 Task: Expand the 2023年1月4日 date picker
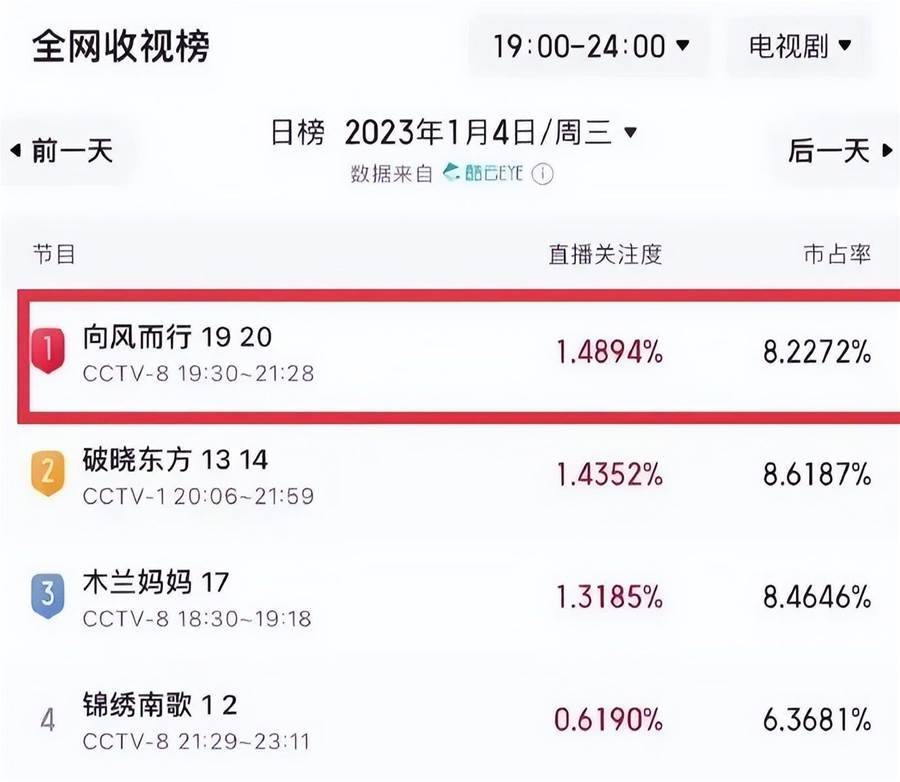coord(491,133)
